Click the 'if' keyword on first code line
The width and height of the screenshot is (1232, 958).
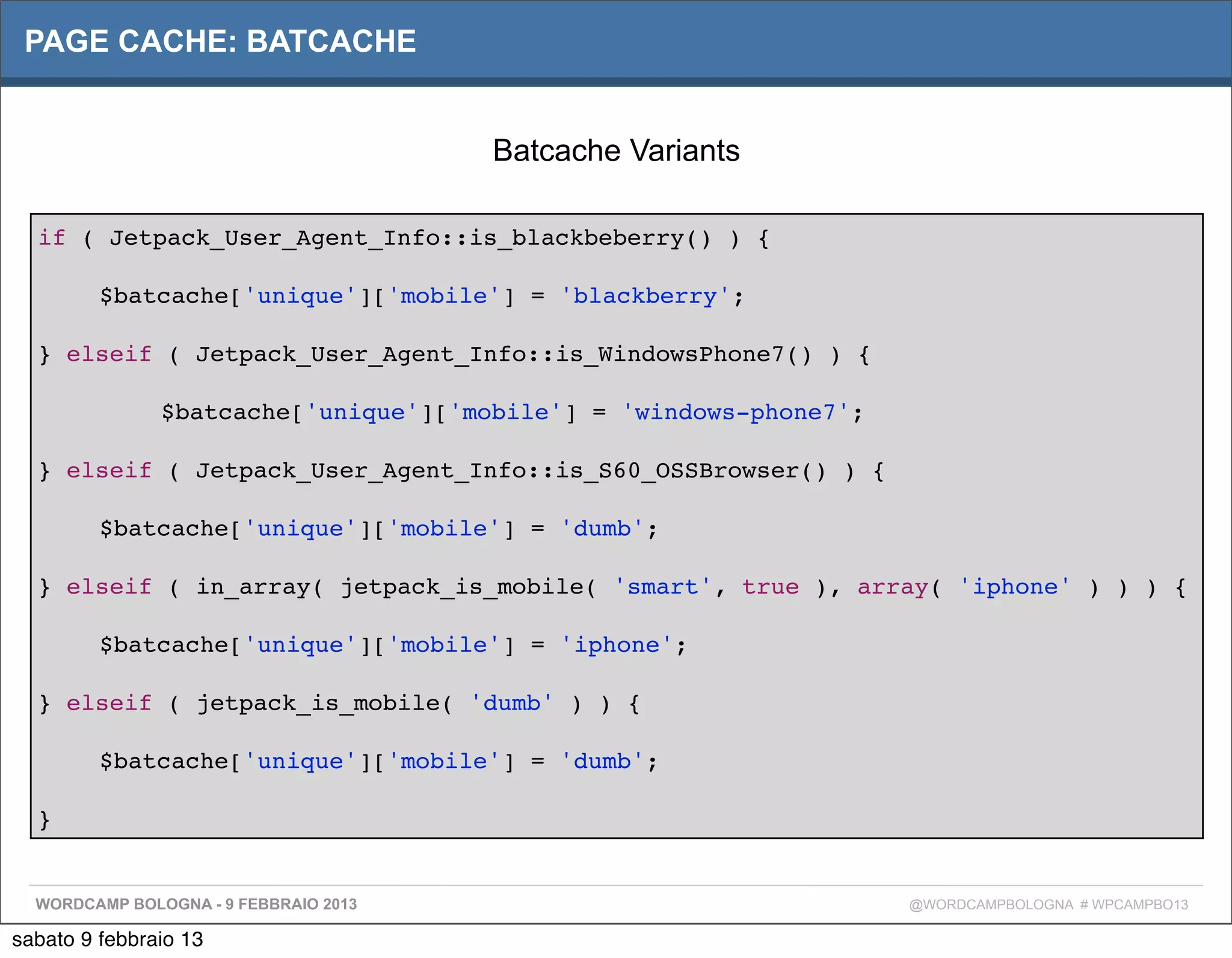52,238
